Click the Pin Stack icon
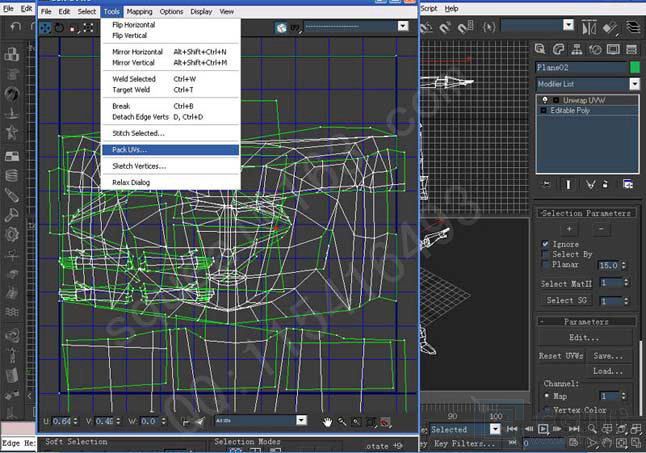Viewport: 646px width, 453px height. [x=546, y=184]
